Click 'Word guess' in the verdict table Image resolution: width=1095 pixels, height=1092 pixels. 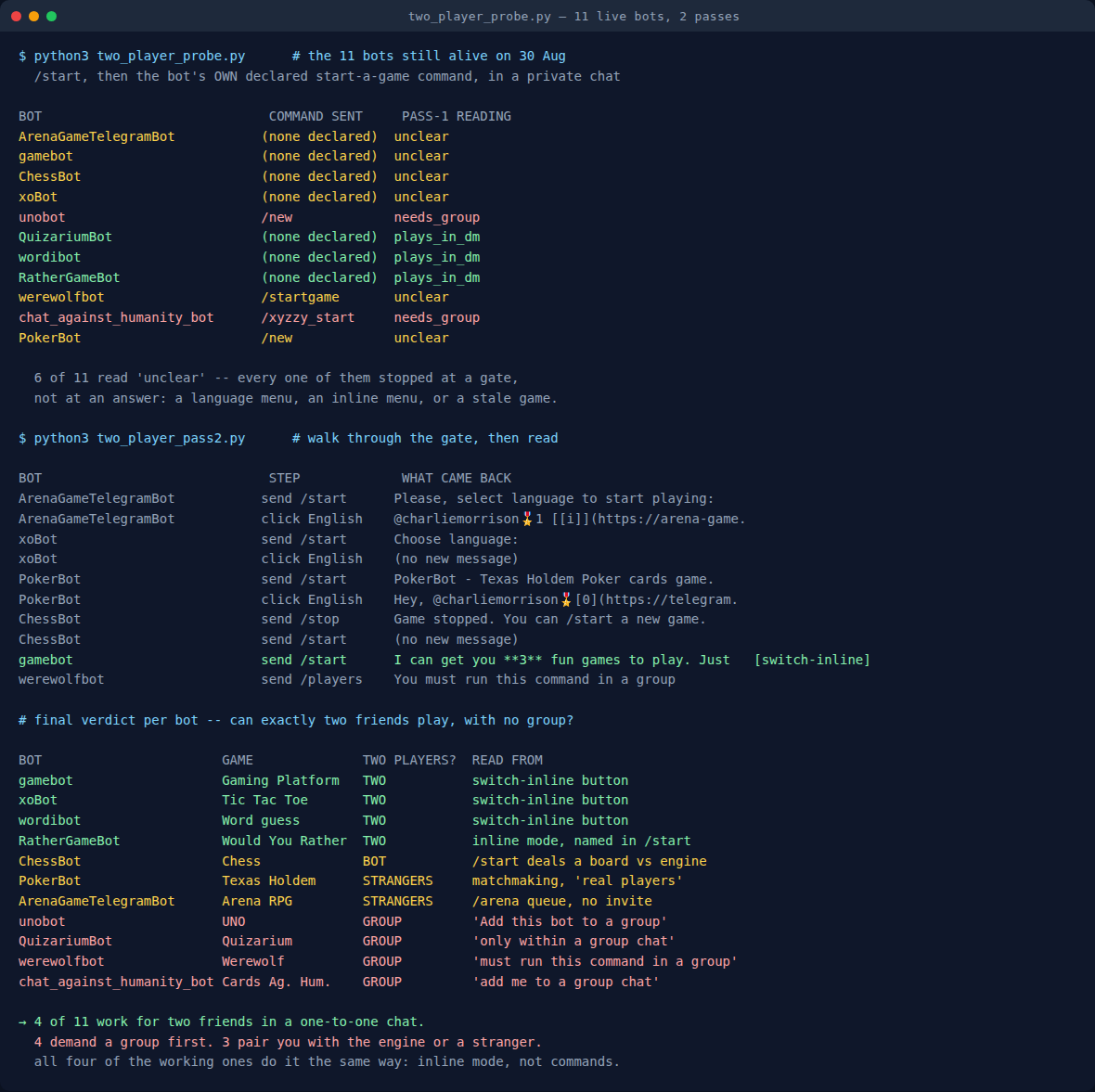261,820
